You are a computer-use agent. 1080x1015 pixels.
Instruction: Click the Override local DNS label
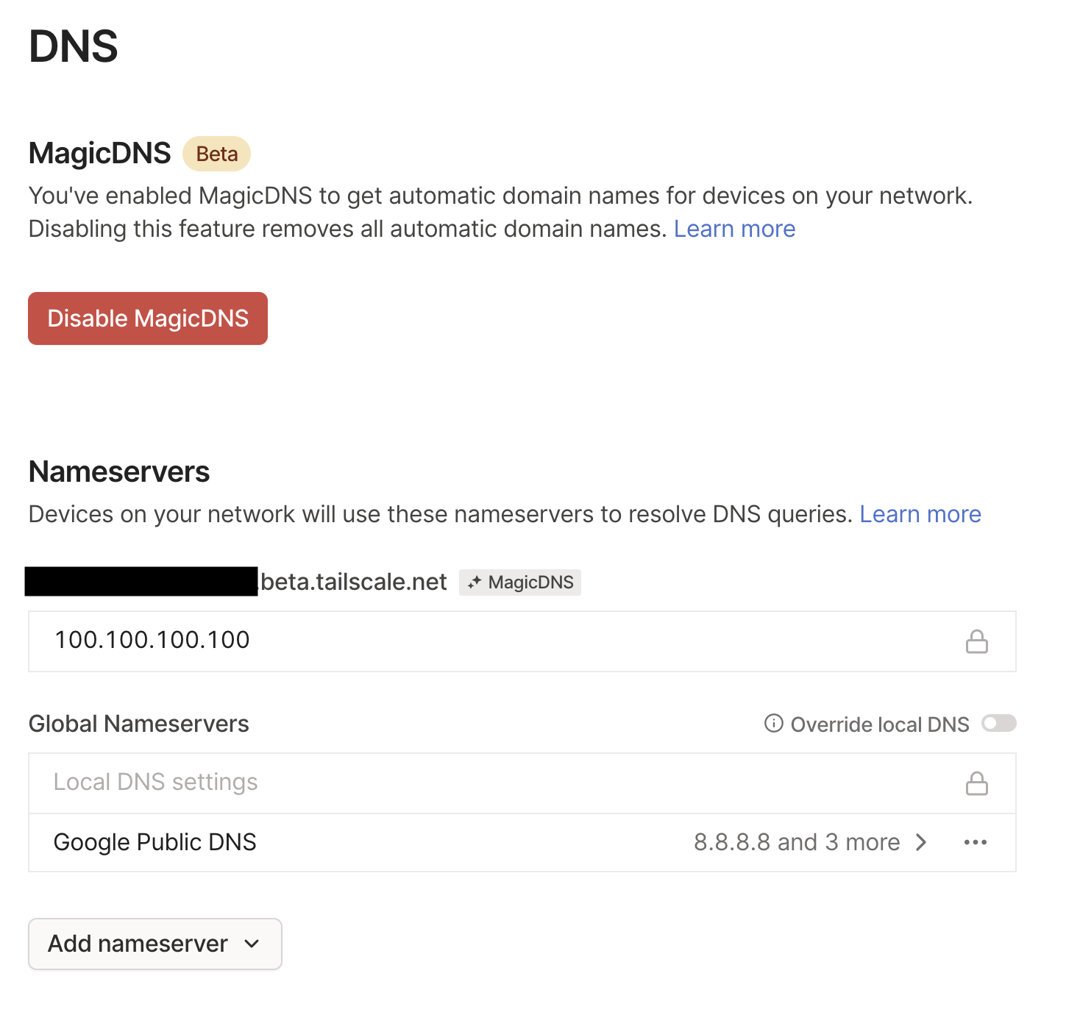pos(880,724)
